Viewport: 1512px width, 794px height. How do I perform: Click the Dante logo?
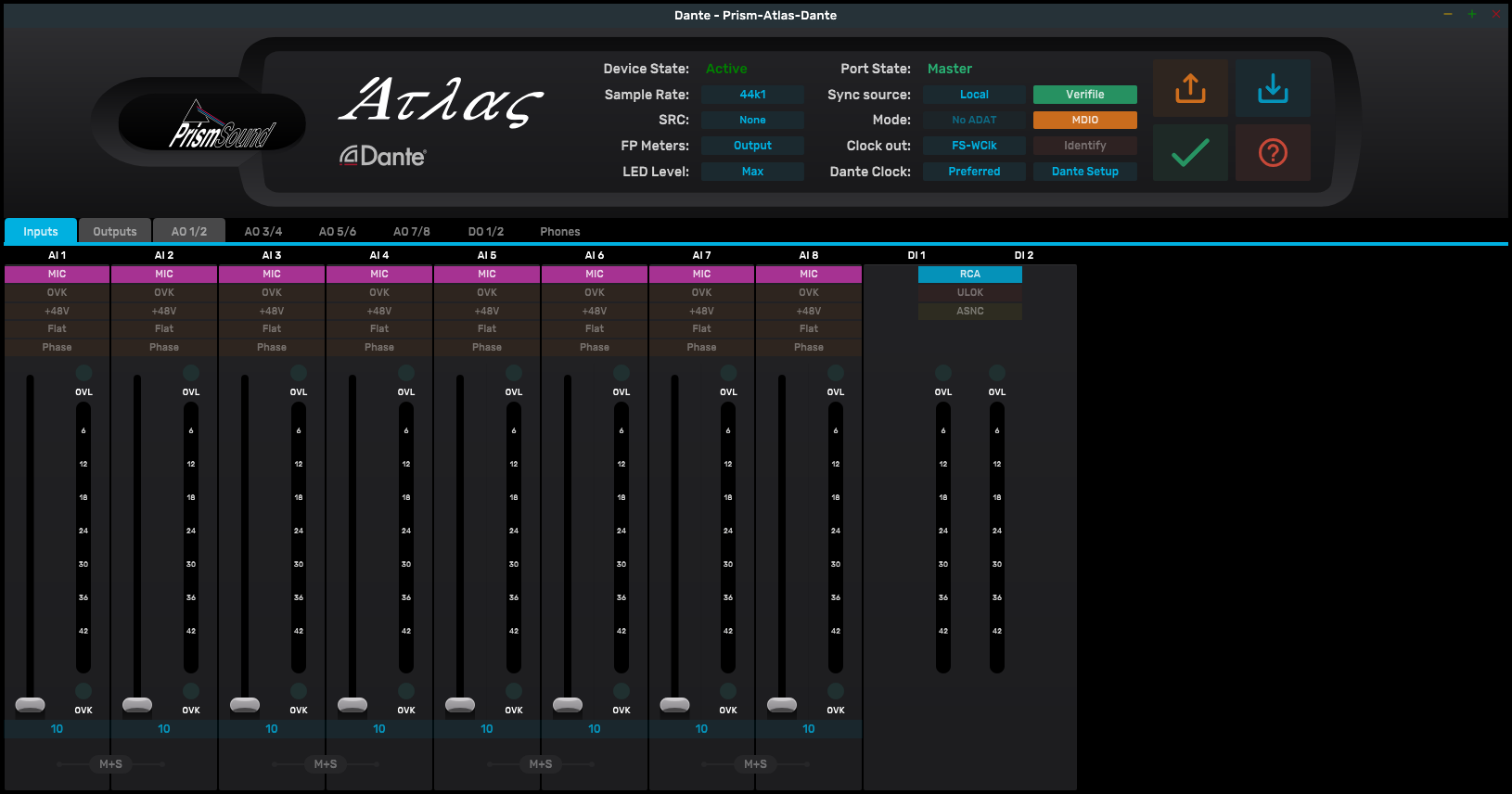(x=382, y=156)
